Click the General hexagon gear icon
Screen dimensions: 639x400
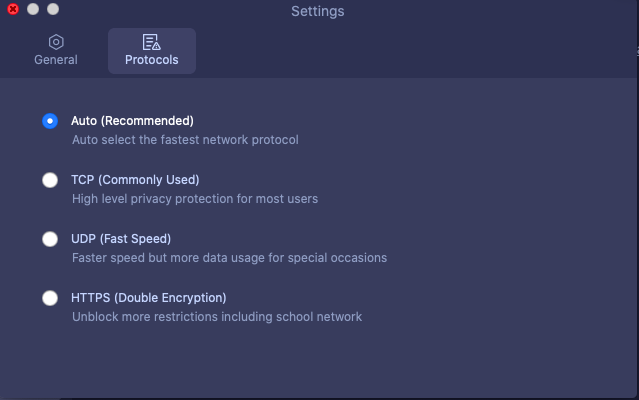[x=56, y=42]
